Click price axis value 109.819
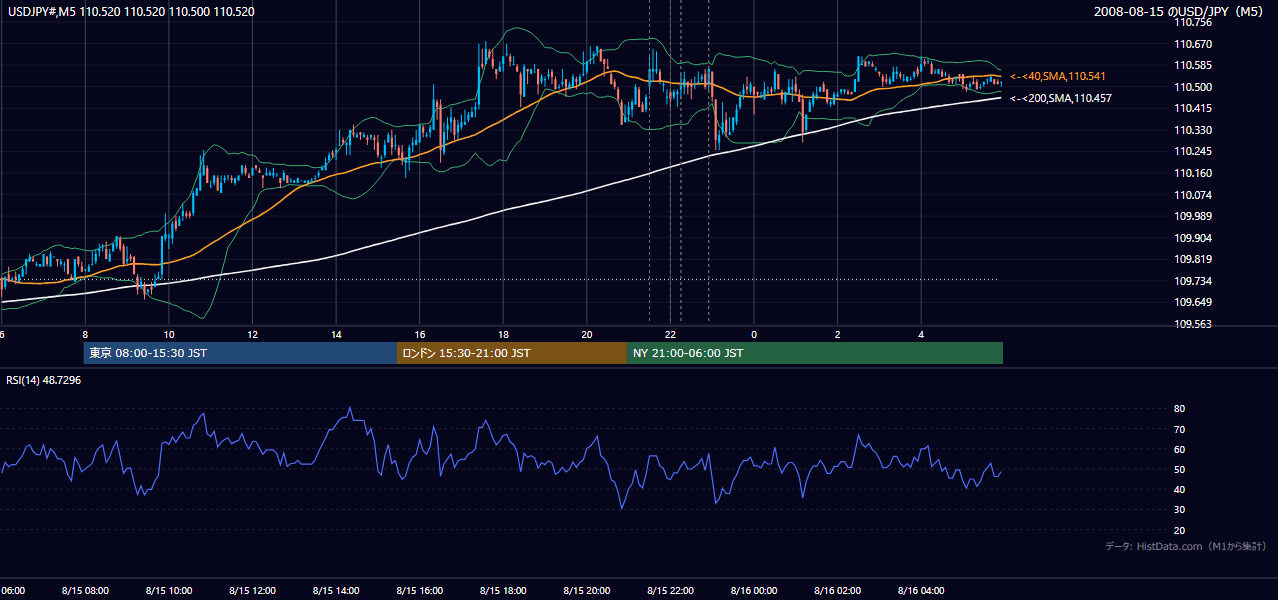Viewport: 1278px width, 600px height. (1192, 259)
